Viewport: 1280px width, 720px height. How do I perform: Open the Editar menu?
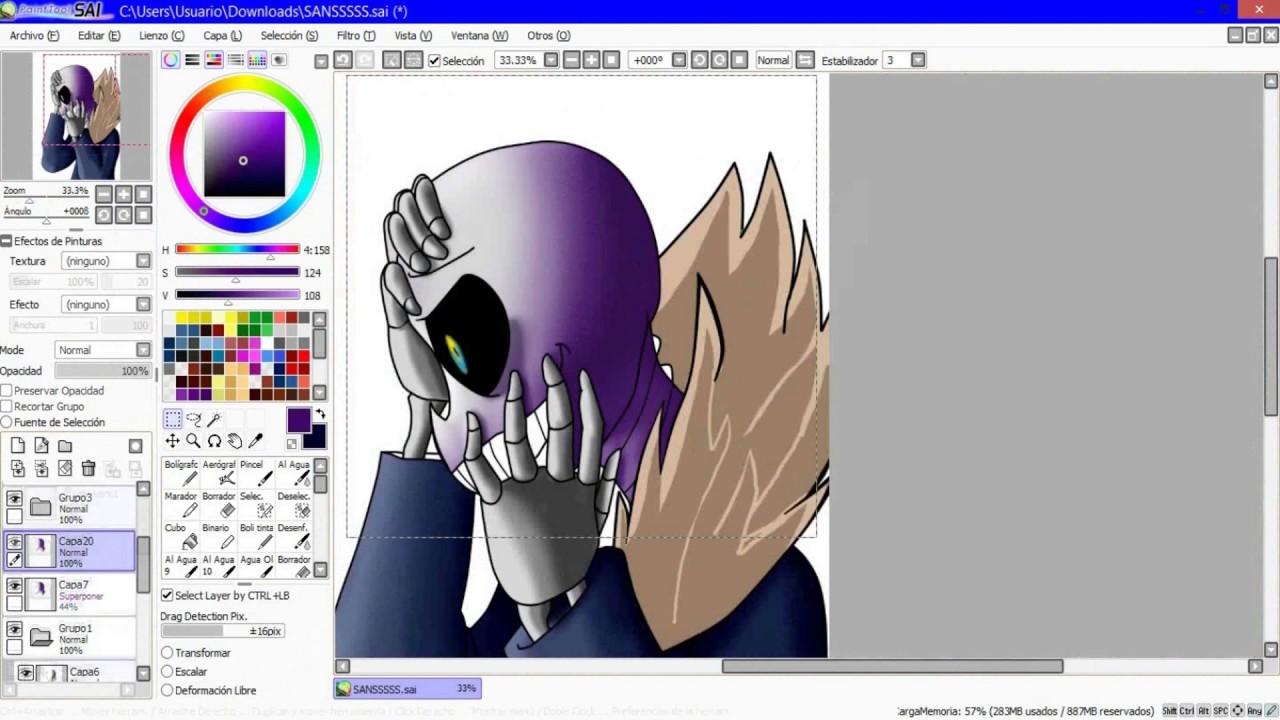pyautogui.click(x=99, y=35)
